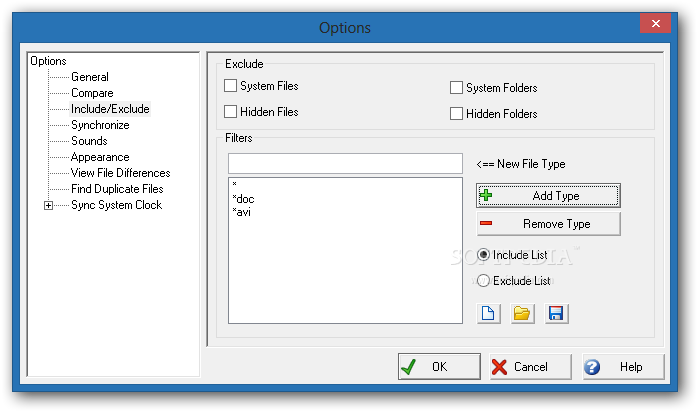The image size is (698, 412).
Task: Select the *avi filter entry
Action: point(241,212)
